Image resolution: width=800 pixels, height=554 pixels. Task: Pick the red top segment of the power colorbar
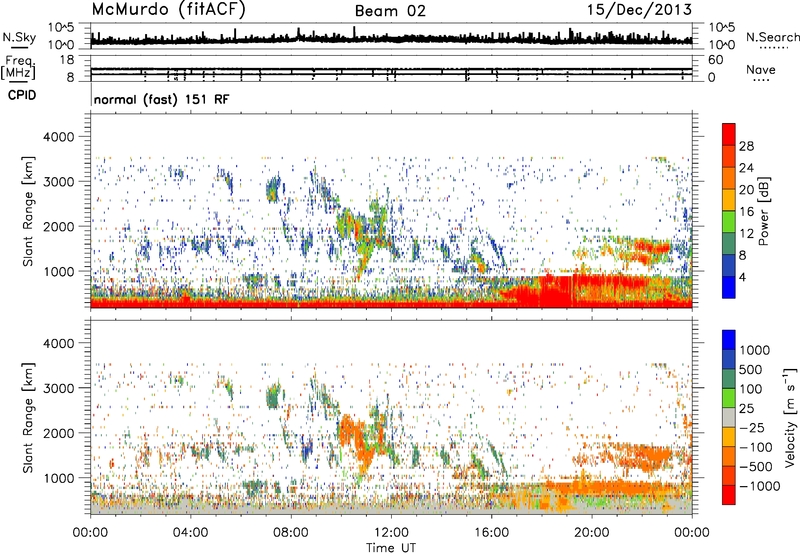tap(729, 135)
